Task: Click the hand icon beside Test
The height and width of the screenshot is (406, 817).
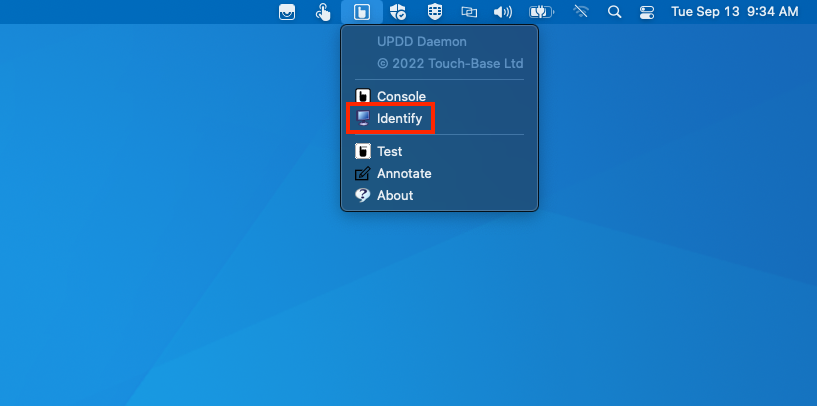Action: [x=363, y=152]
